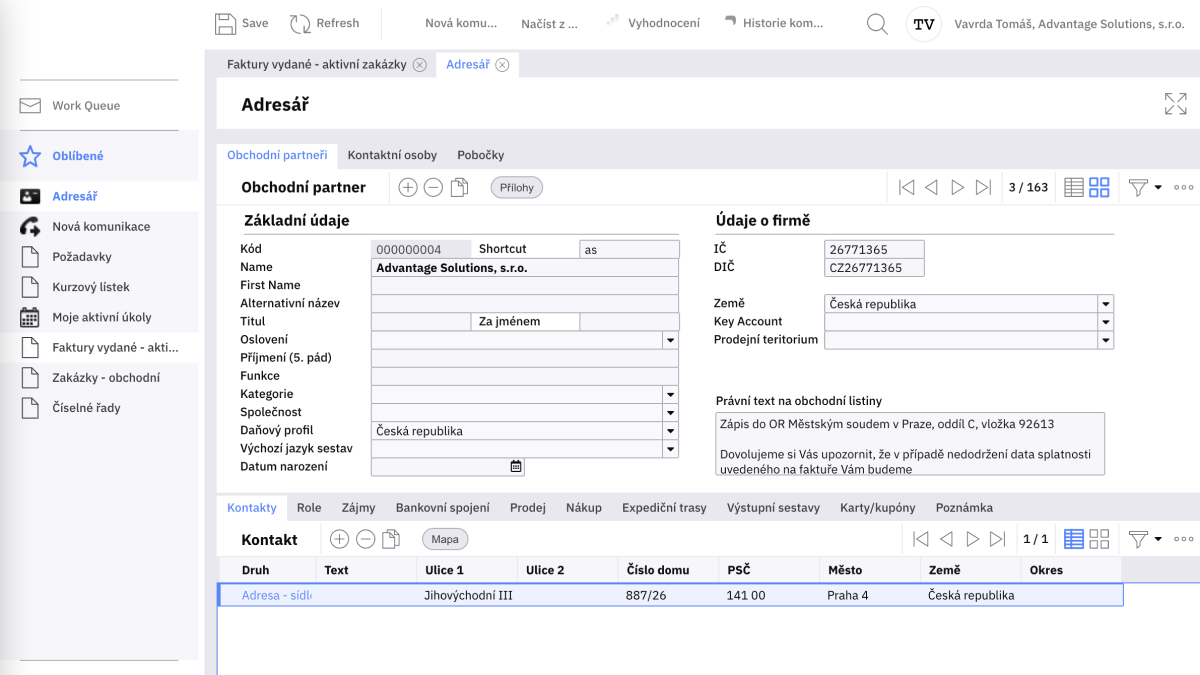This screenshot has height=675, width=1200.
Task: Click the Save icon in the top toolbar
Action: tap(226, 23)
